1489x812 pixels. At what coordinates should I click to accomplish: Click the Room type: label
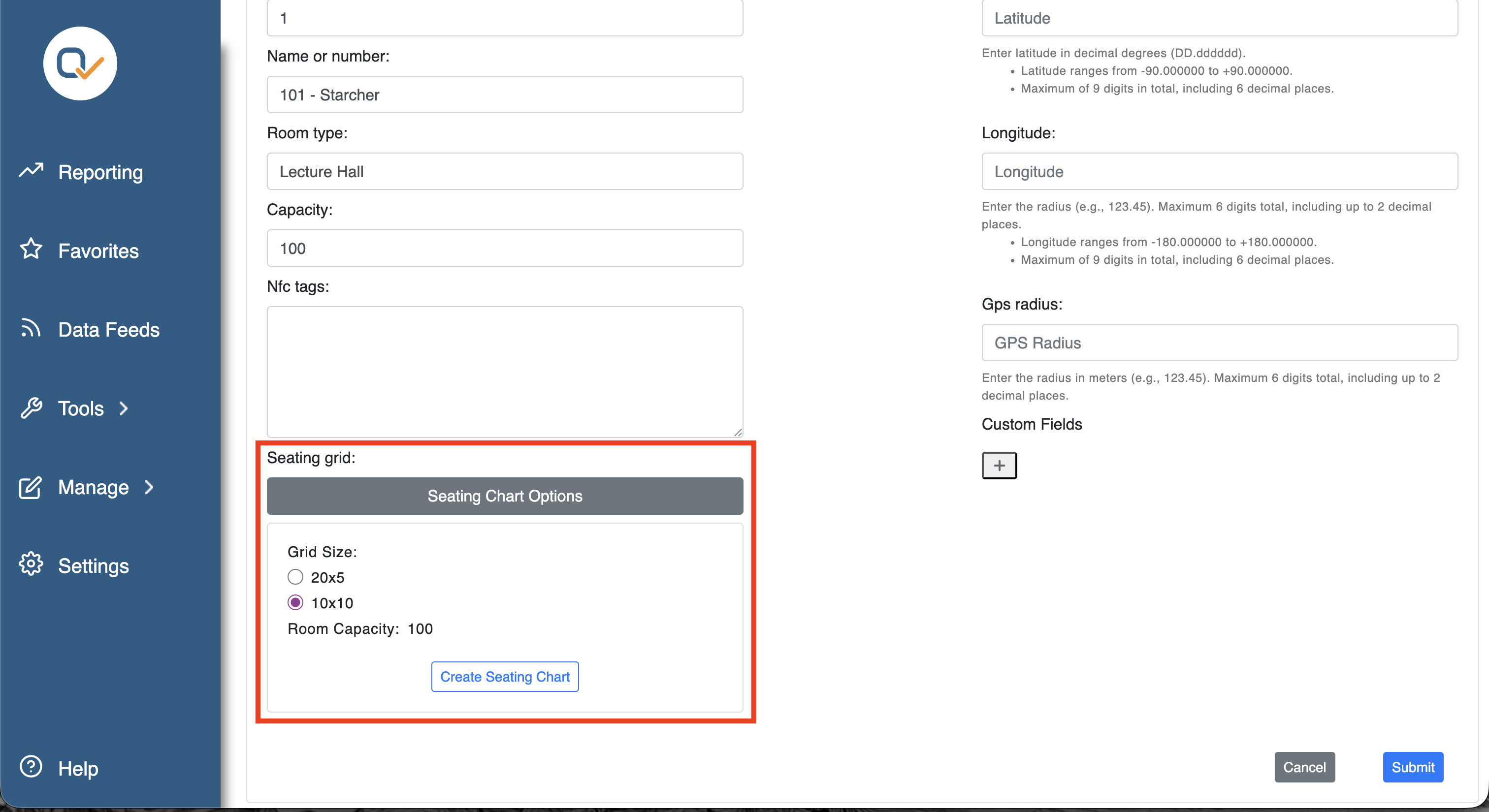click(307, 133)
